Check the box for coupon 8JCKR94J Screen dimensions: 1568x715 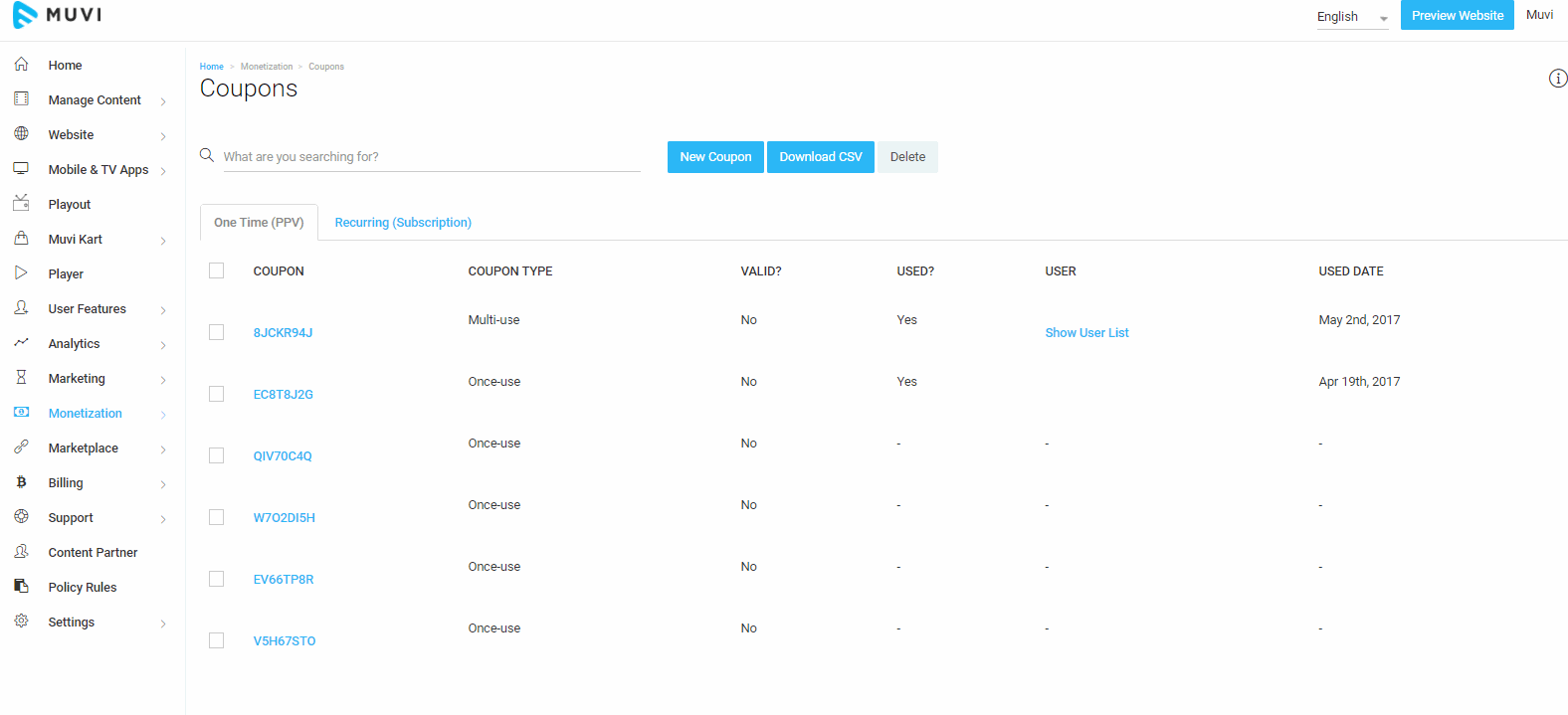[216, 332]
